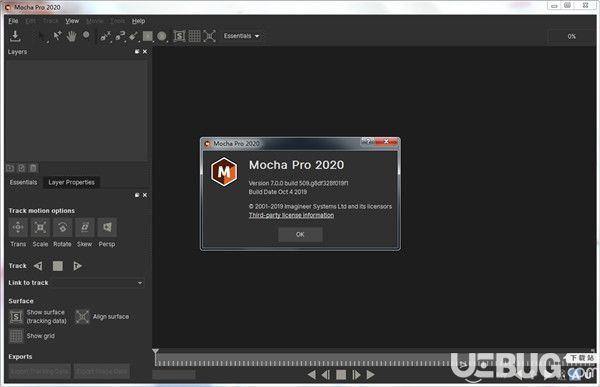Minimize the Mocha Pro 2020 main window

[x=554, y=6]
